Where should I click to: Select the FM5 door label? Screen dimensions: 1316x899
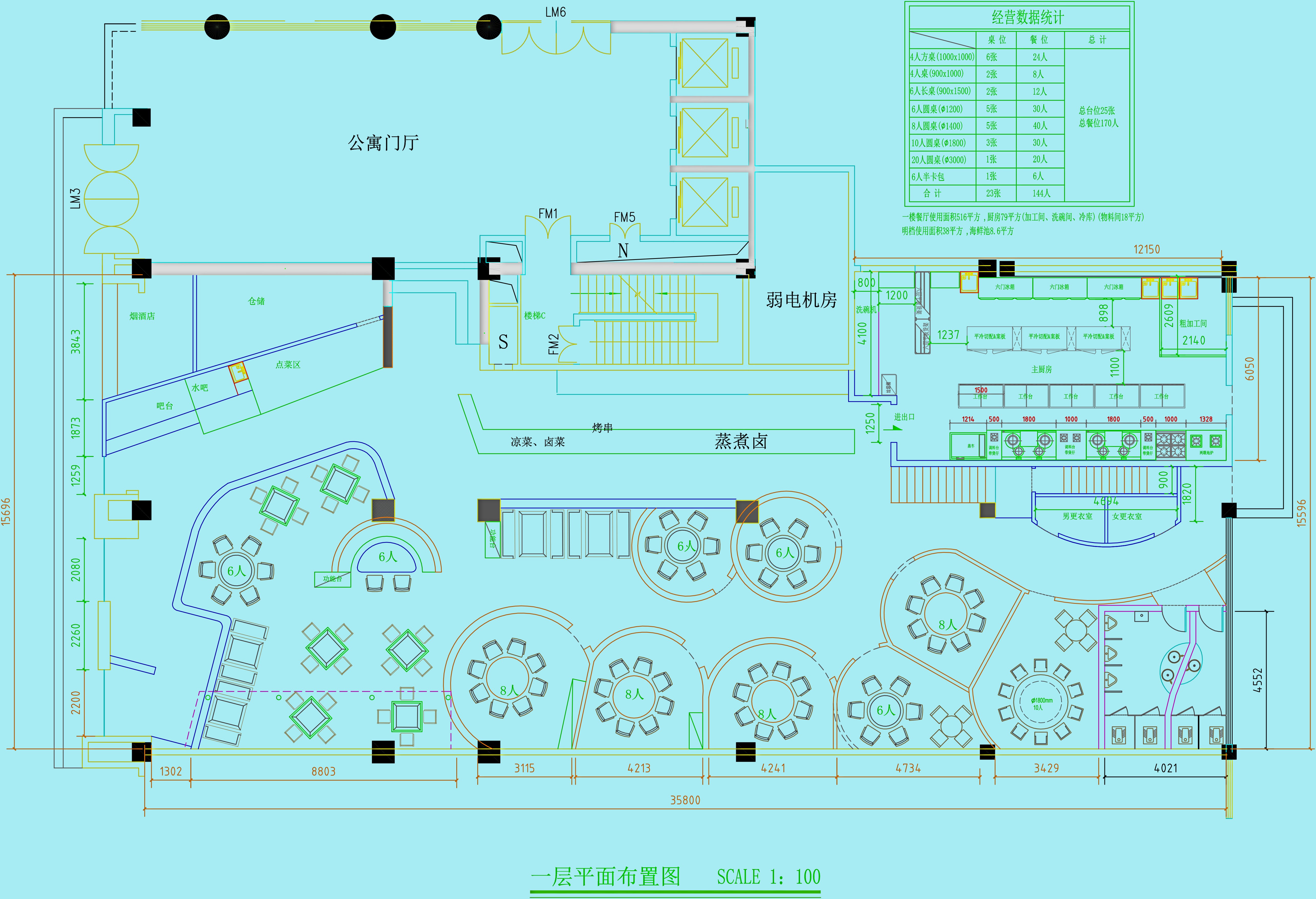point(625,217)
